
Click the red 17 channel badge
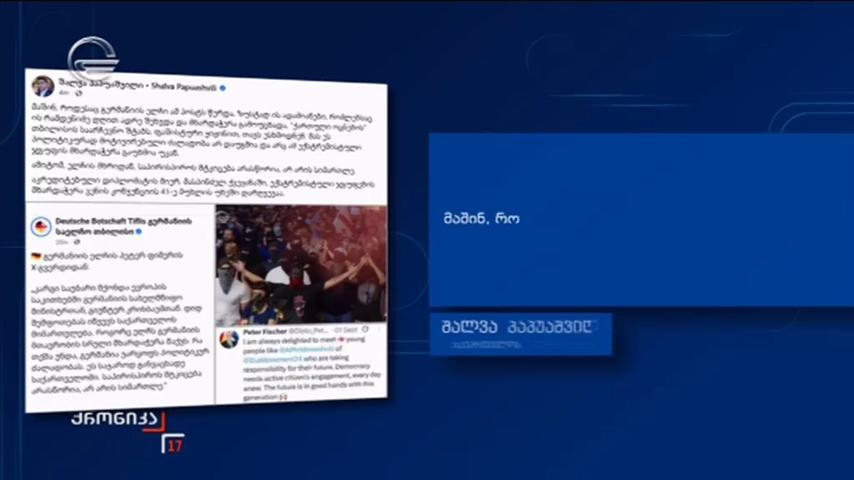[x=174, y=445]
